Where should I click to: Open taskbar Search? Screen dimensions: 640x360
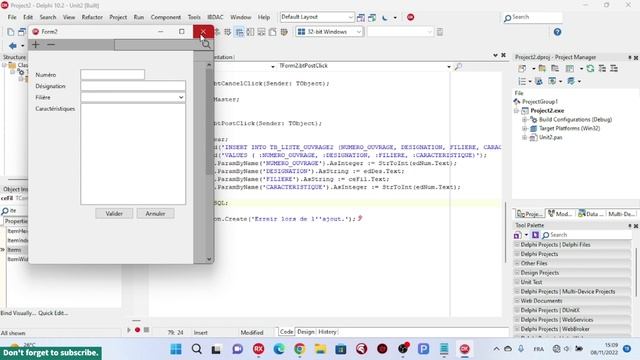[197, 349]
